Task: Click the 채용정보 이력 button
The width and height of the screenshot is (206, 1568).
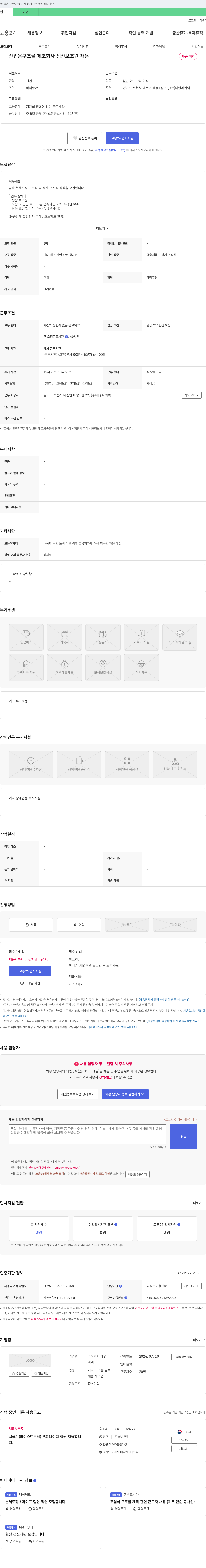Action: coord(184,1357)
